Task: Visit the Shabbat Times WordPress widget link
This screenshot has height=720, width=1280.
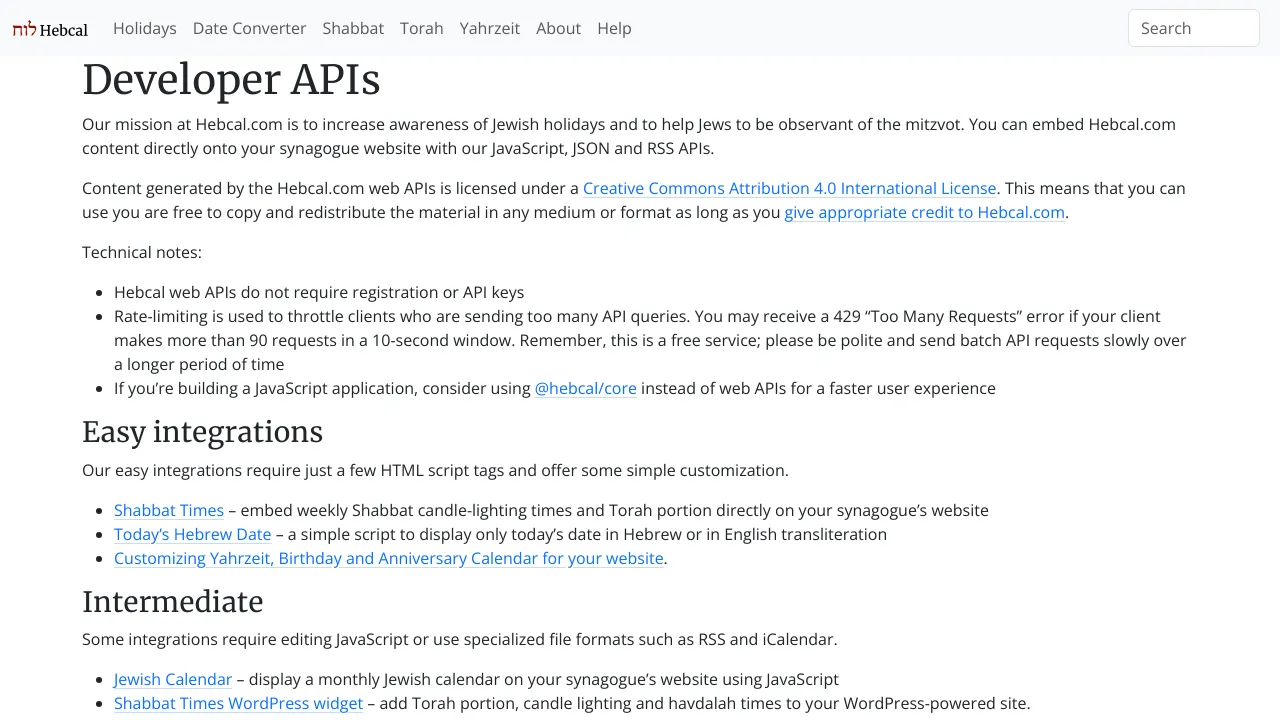Action: [238, 703]
